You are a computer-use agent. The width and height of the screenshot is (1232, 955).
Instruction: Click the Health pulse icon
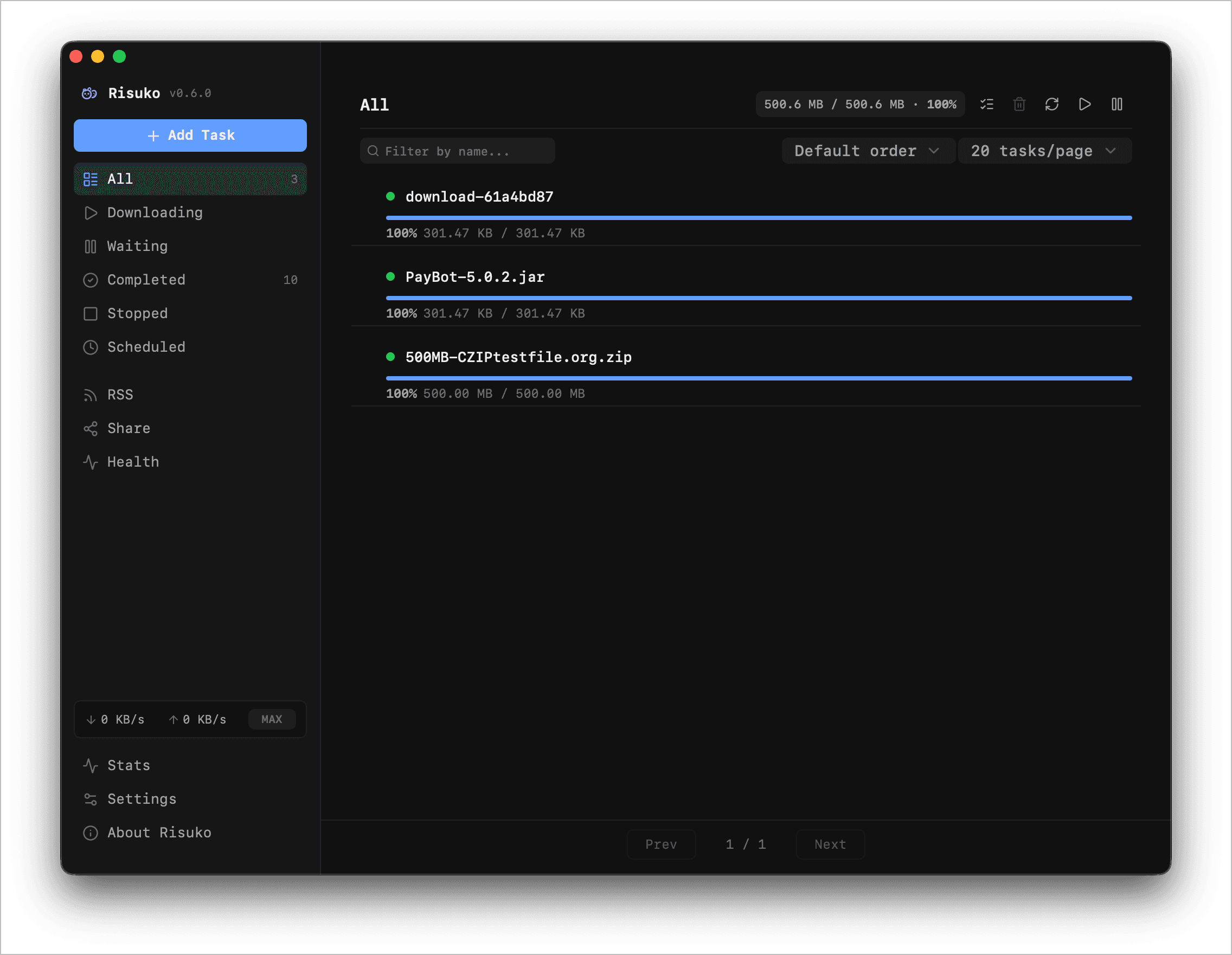click(x=90, y=462)
